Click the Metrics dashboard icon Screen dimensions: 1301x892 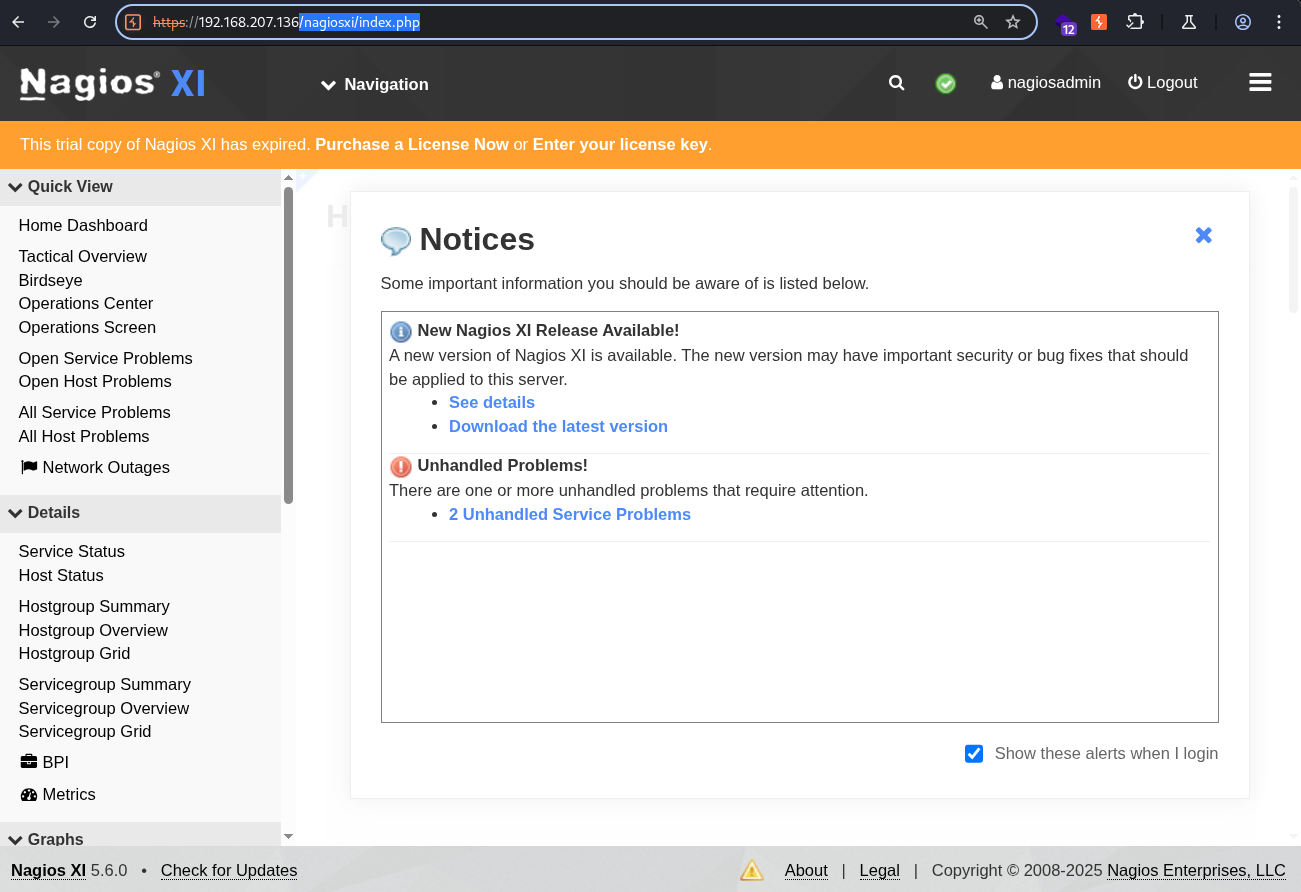pos(29,794)
